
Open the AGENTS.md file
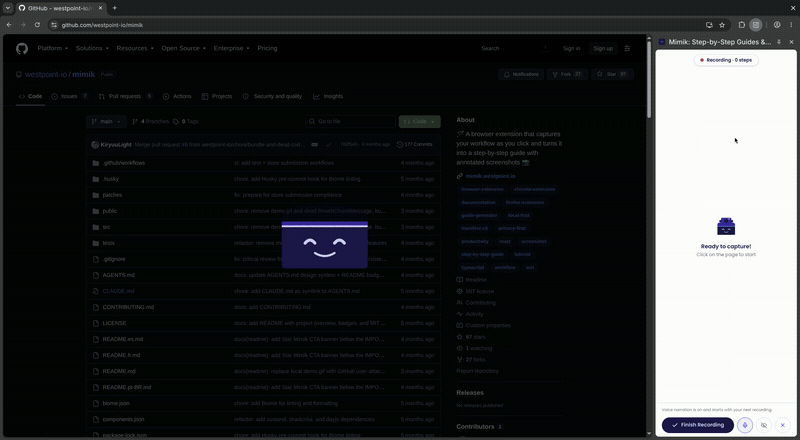pos(118,275)
